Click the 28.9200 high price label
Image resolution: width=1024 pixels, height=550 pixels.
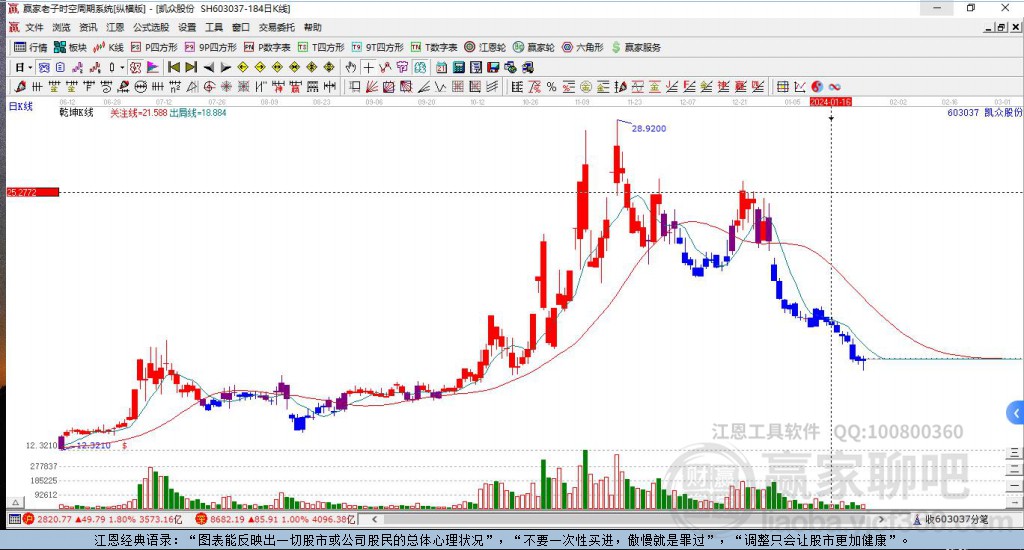pyautogui.click(x=649, y=129)
